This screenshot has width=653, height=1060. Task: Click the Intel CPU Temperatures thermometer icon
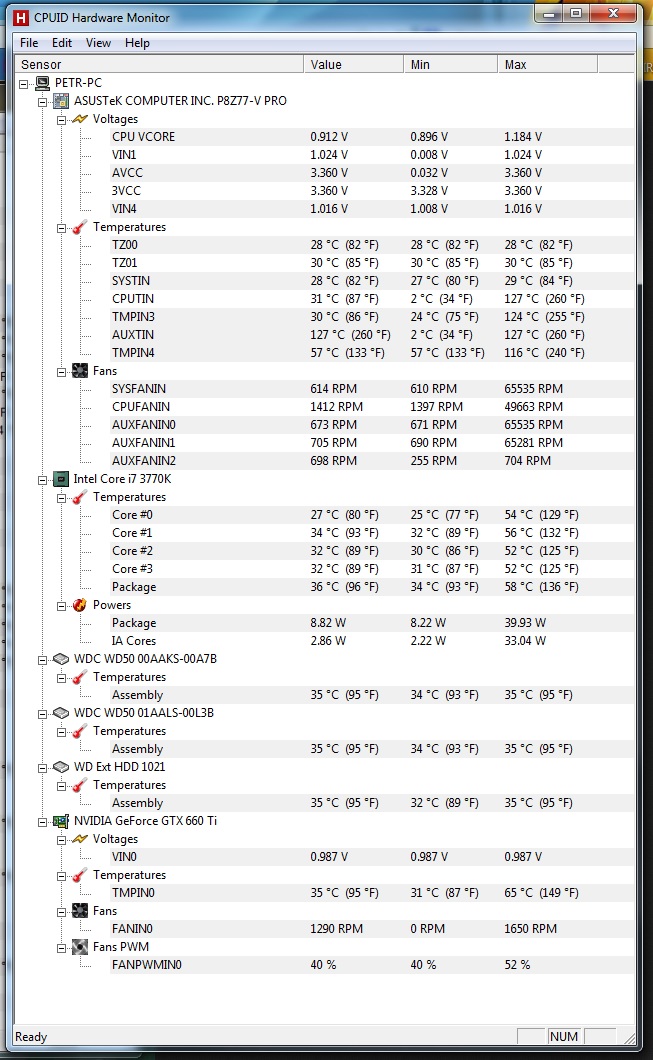(x=80, y=498)
